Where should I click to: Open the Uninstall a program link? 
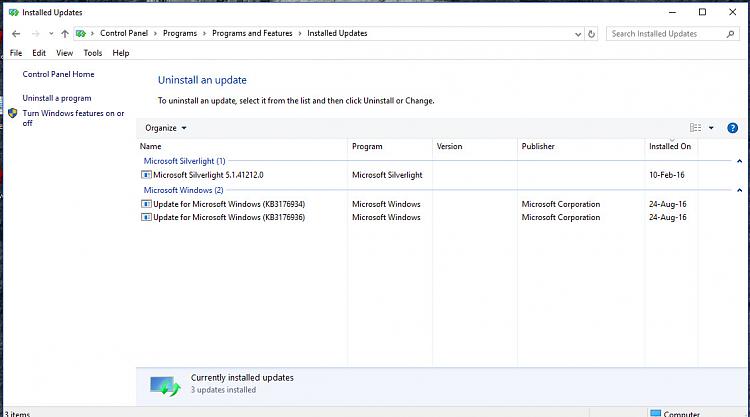coord(57,98)
